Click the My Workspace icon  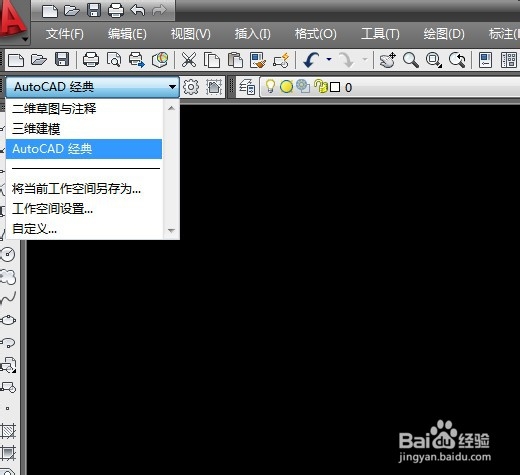214,87
